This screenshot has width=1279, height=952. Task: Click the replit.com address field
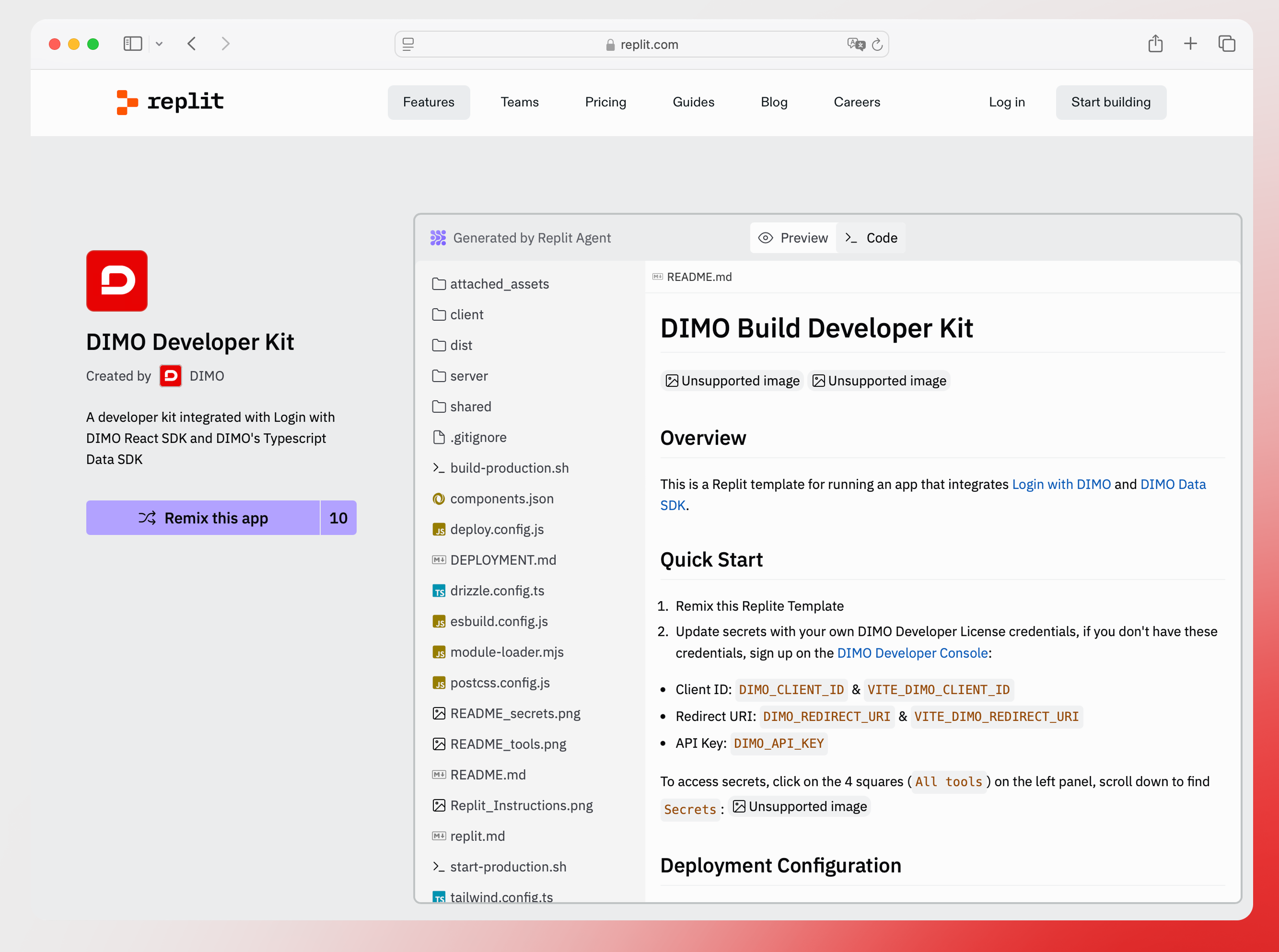(x=641, y=45)
